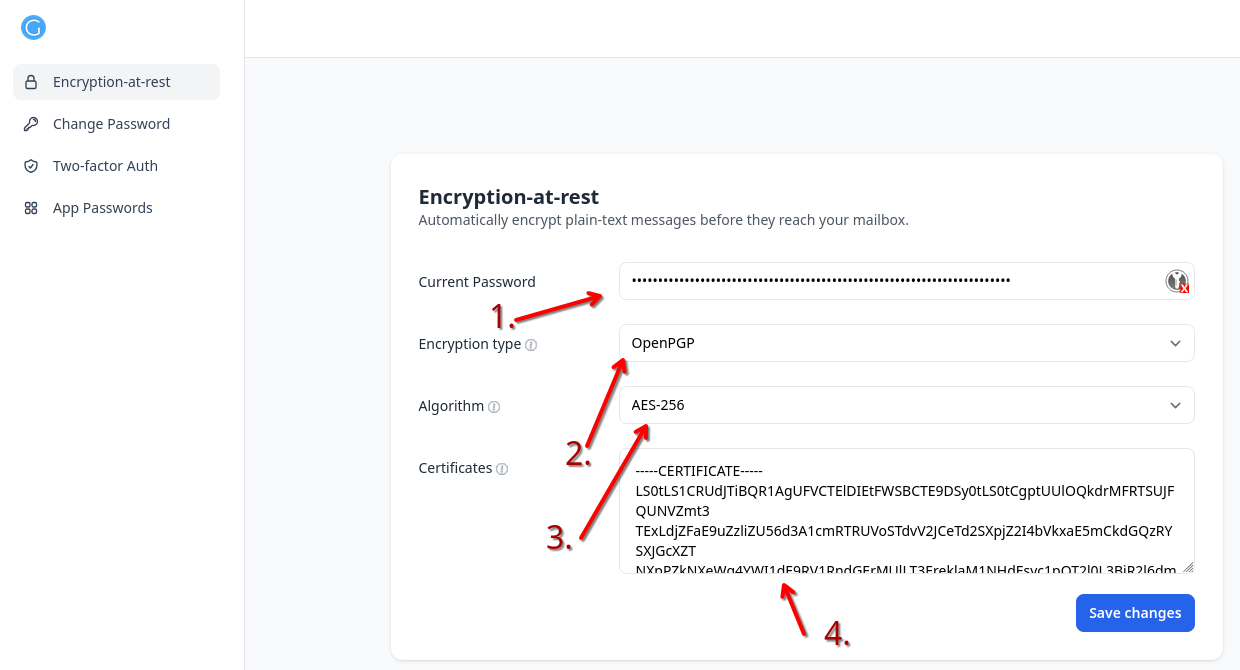Click the grid icon beside App Passwords

pyautogui.click(x=31, y=208)
